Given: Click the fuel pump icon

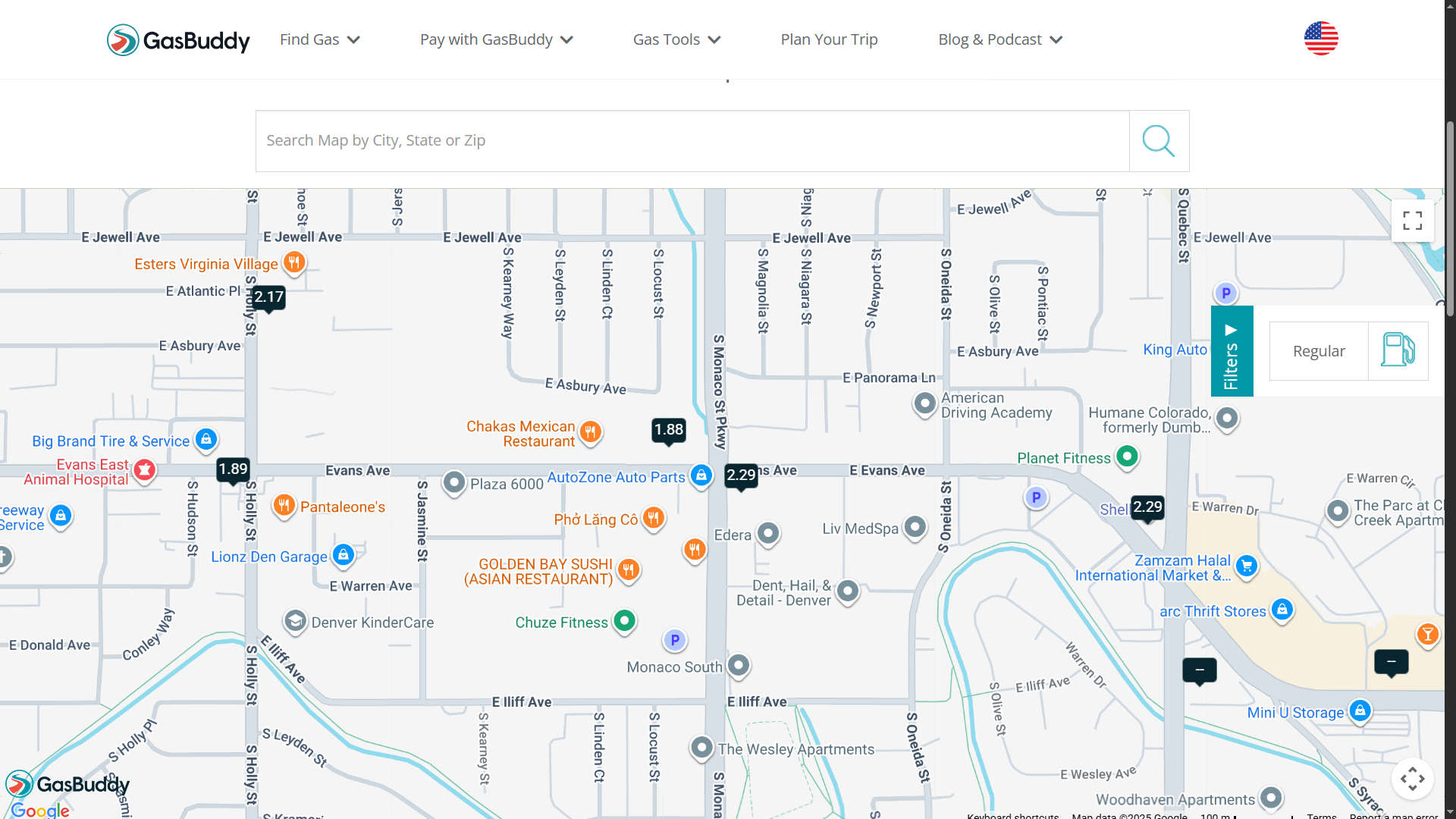Looking at the screenshot, I should (x=1398, y=350).
